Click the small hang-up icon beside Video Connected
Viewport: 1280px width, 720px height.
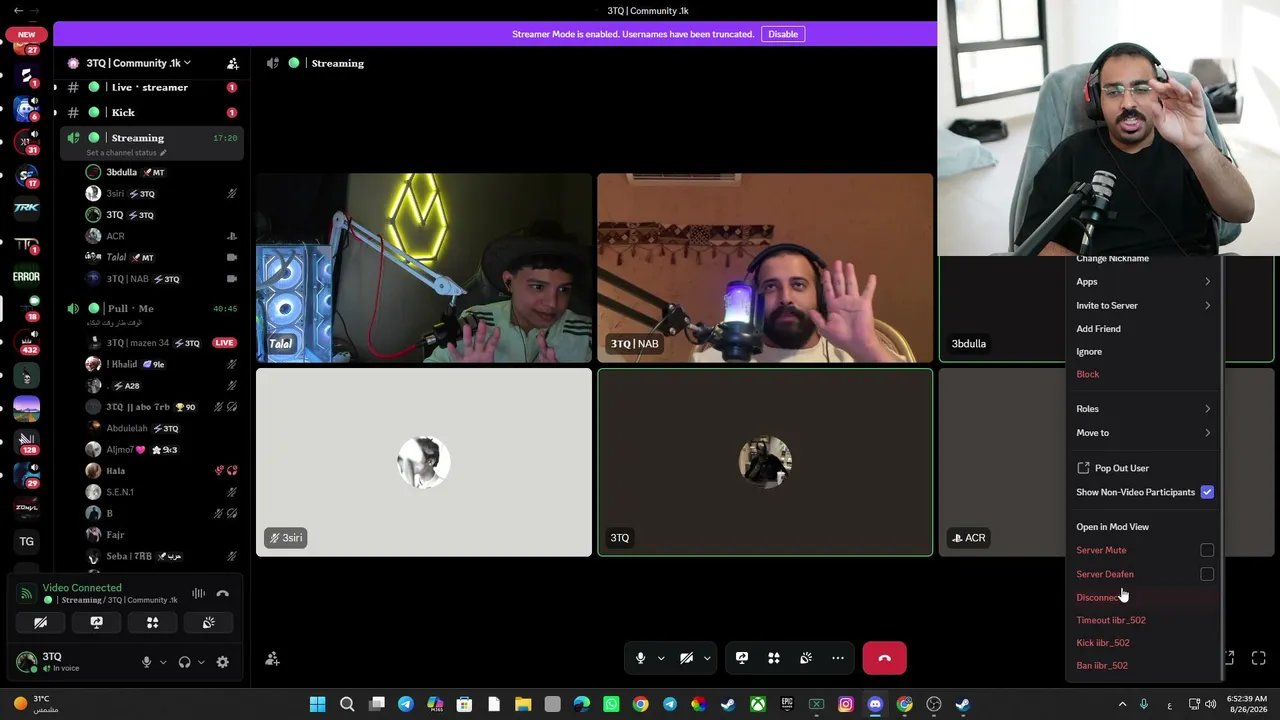tap(222, 594)
